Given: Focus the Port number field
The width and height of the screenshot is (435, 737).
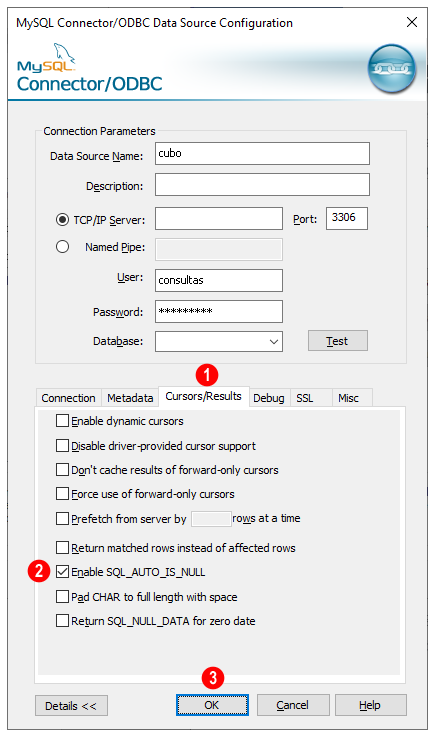Looking at the screenshot, I should pyautogui.click(x=347, y=218).
